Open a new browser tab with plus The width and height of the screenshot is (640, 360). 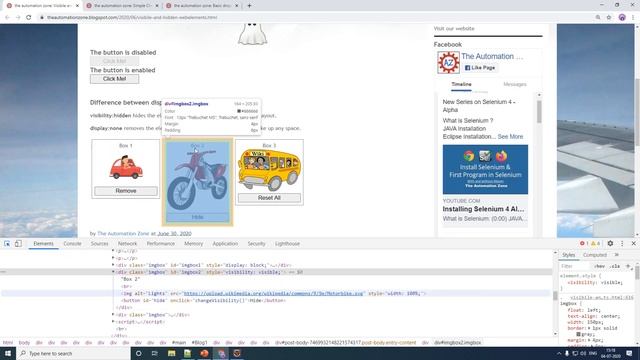point(249,6)
